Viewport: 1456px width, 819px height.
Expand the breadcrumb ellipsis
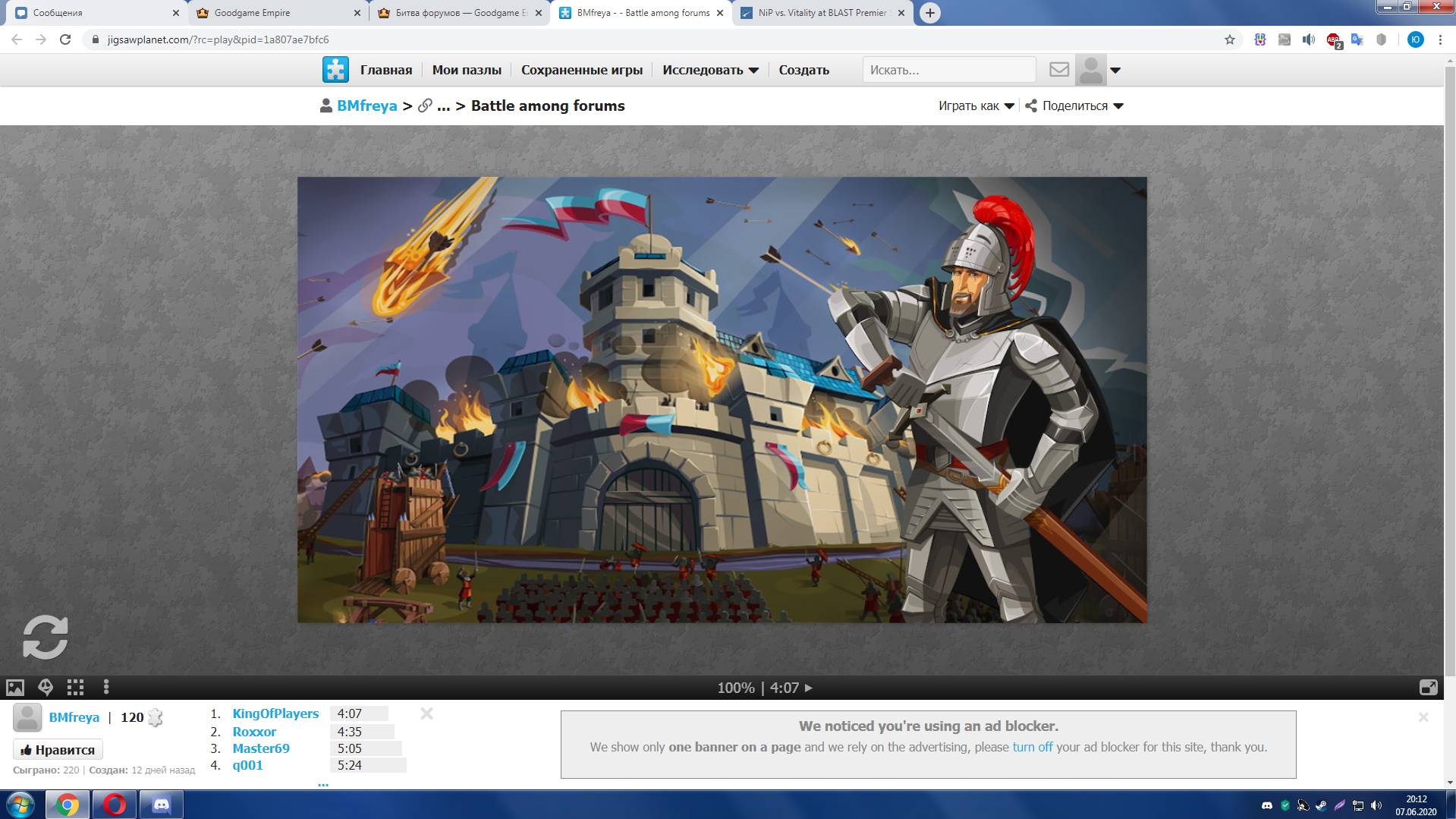point(444,106)
